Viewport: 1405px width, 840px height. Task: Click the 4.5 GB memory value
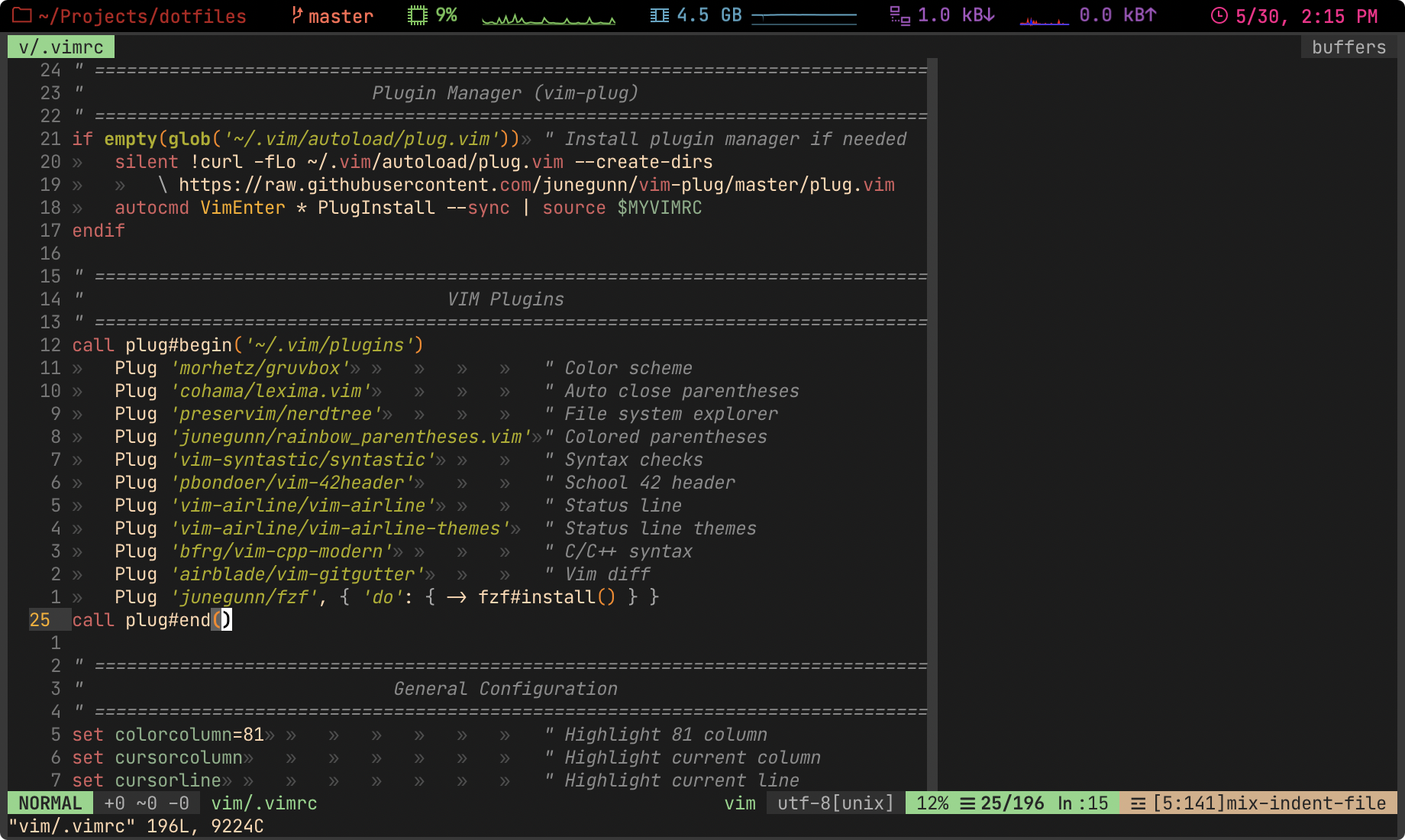709,15
